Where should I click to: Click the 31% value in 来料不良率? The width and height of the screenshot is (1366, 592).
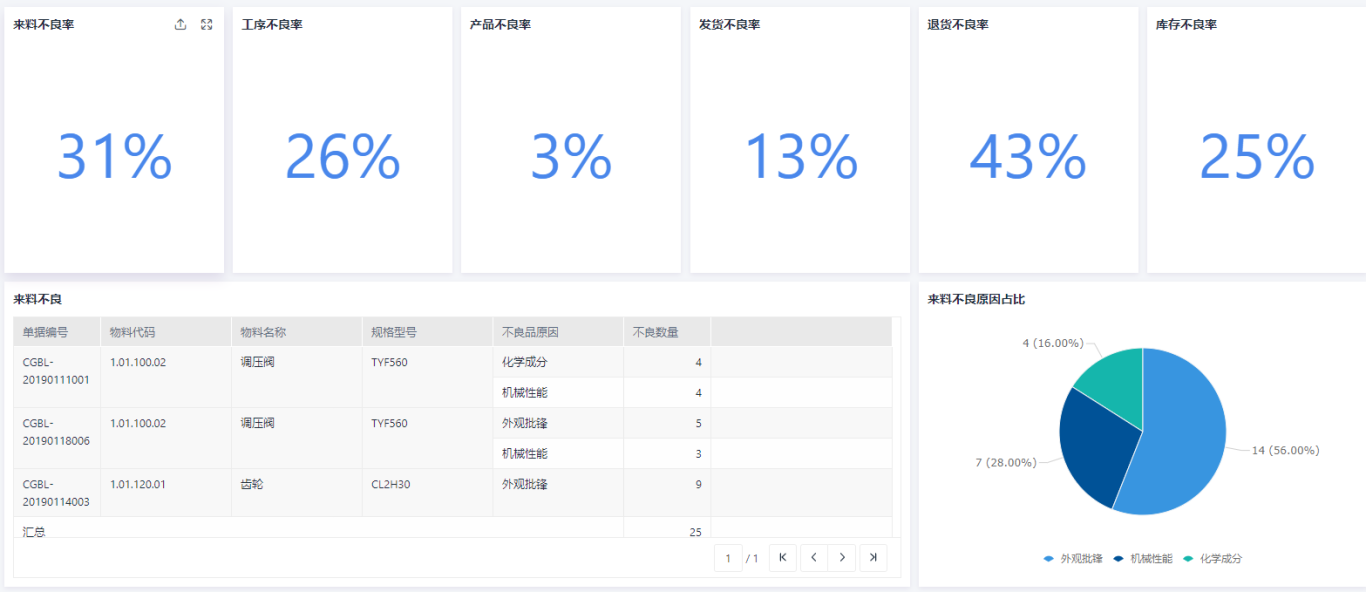point(114,157)
